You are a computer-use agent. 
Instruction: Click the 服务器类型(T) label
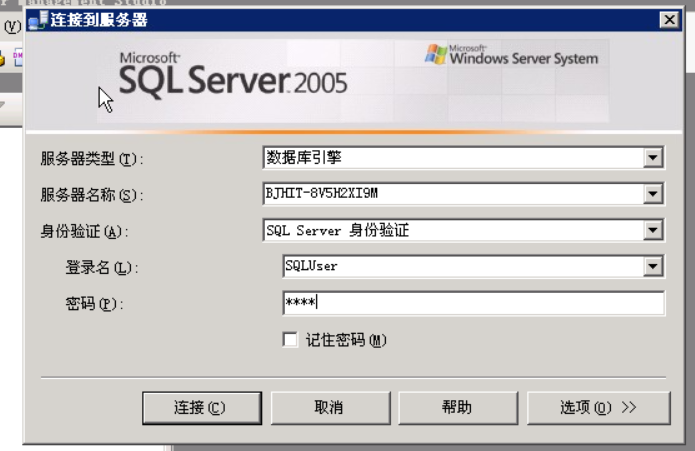[x=92, y=159]
